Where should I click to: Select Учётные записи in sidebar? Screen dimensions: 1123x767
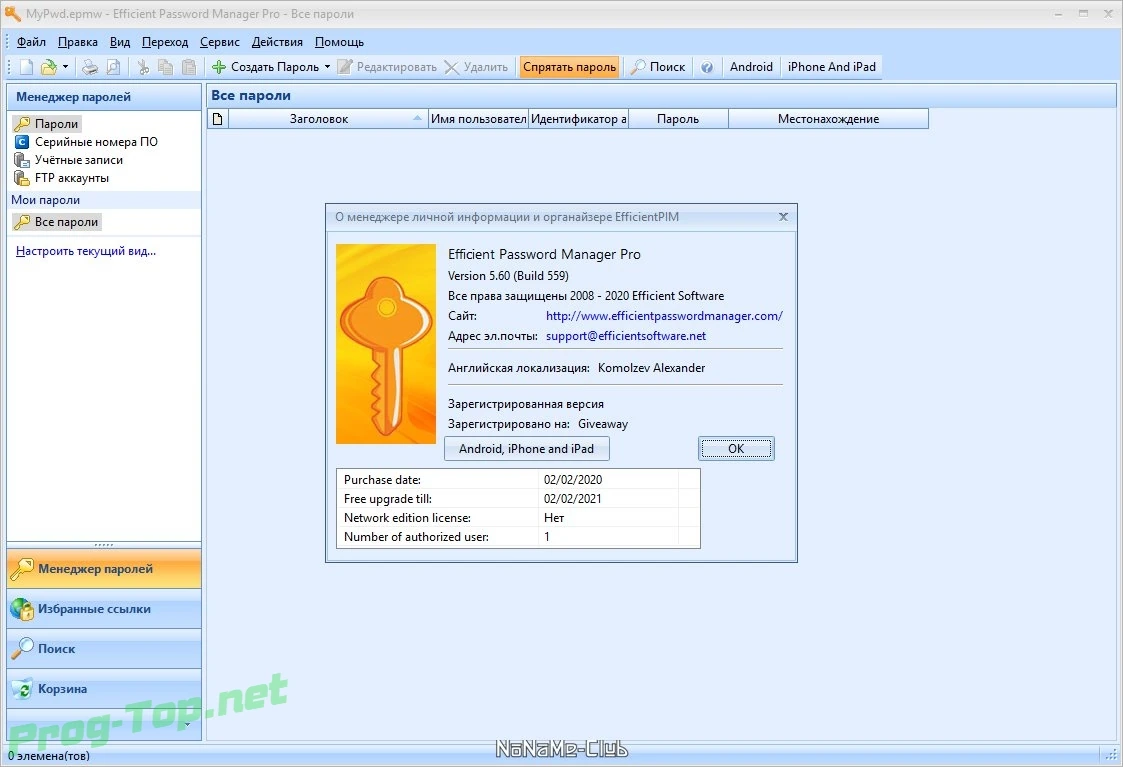pyautogui.click(x=69, y=160)
